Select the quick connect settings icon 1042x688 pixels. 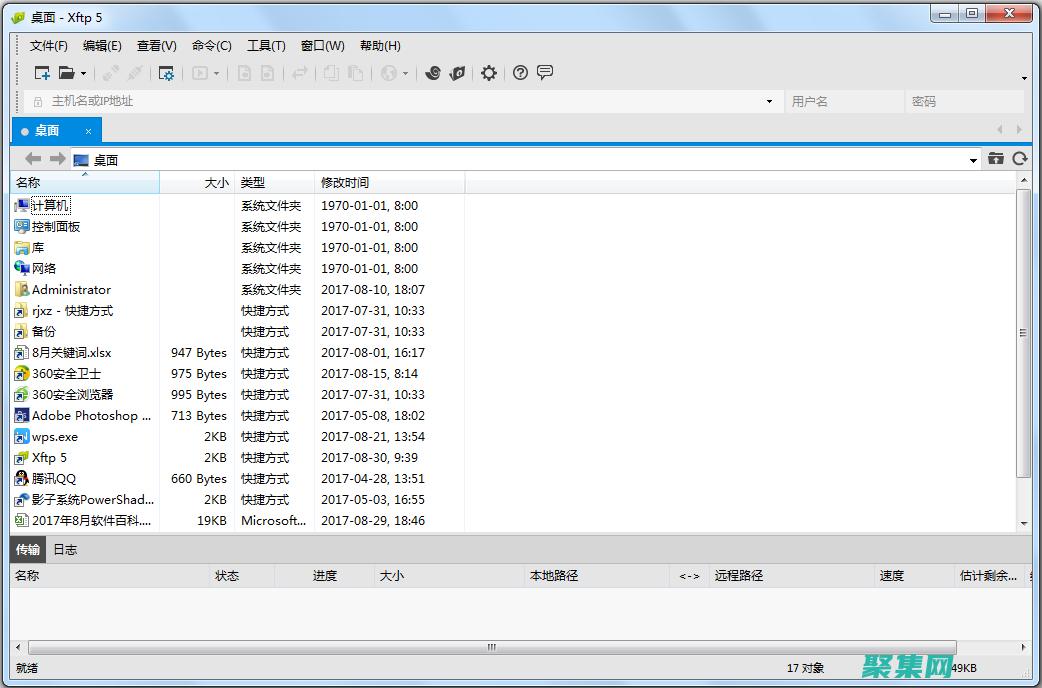(x=167, y=72)
